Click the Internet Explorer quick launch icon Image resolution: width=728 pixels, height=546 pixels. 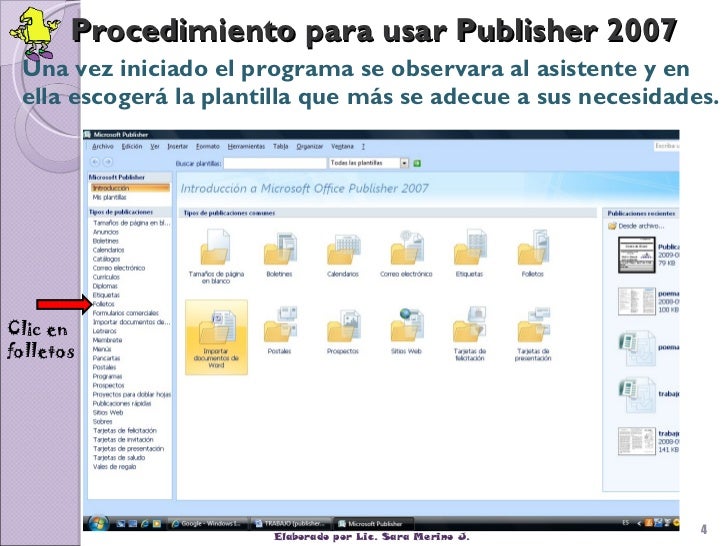144,524
